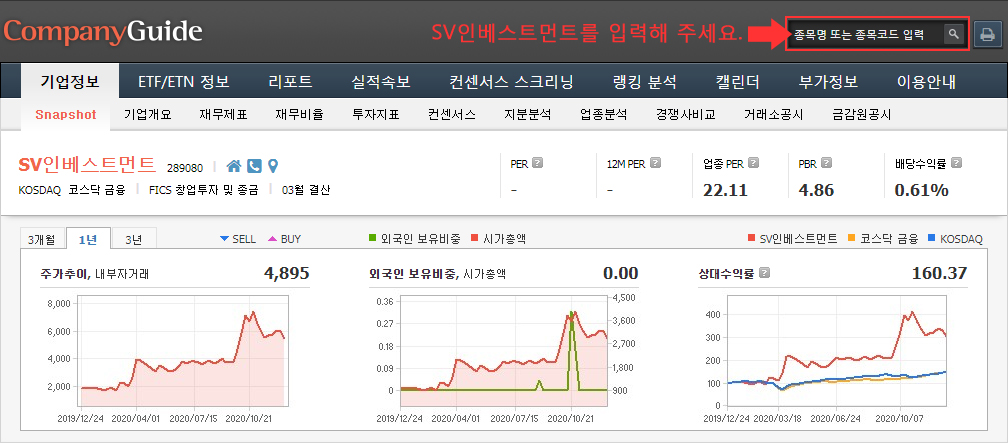This screenshot has height=443, width=1008.
Task: Click the location pin icon
Action: click(x=273, y=167)
